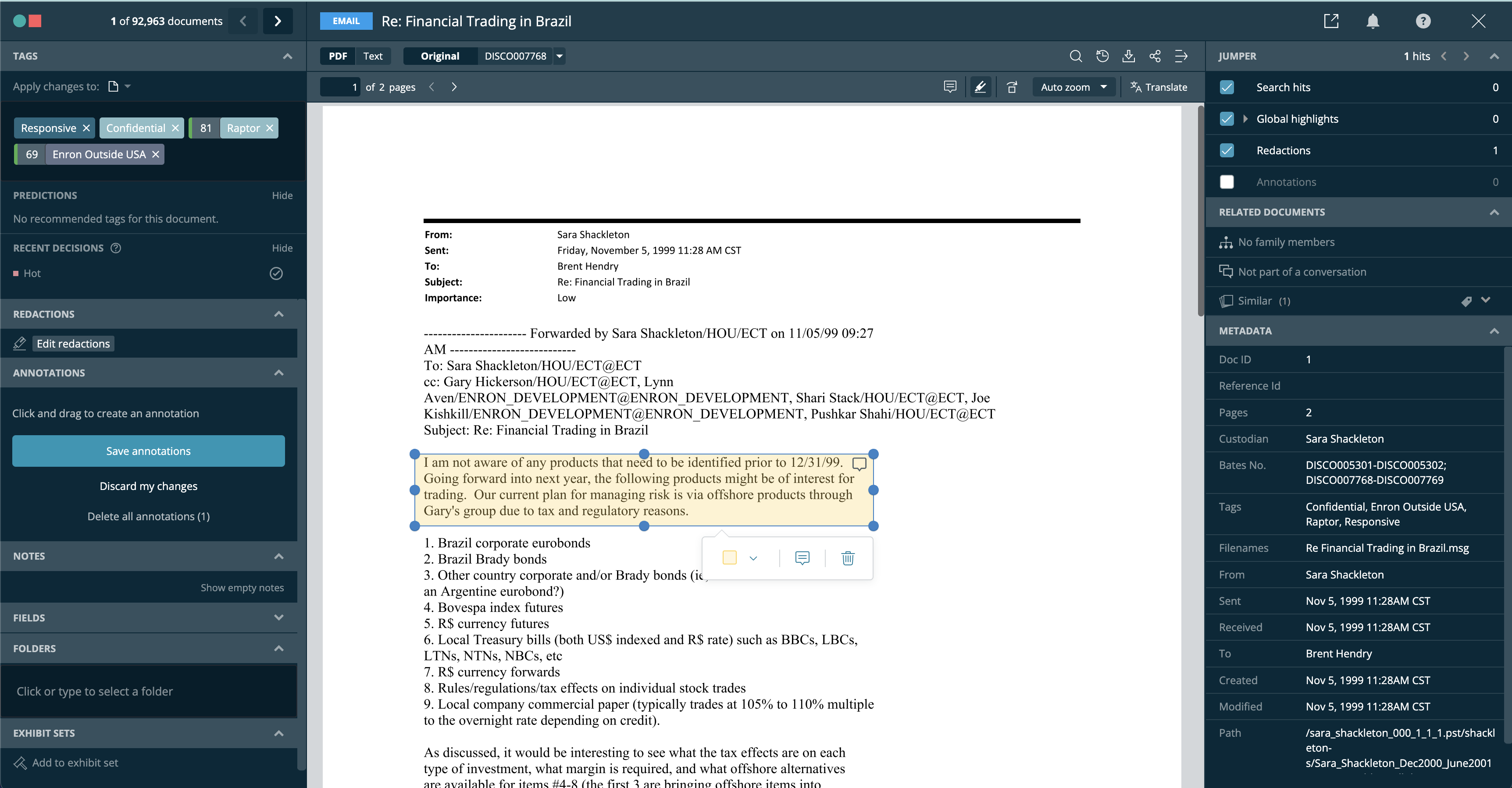This screenshot has width=1512, height=788.
Task: Open the document search magnifier icon
Action: pyautogui.click(x=1075, y=57)
